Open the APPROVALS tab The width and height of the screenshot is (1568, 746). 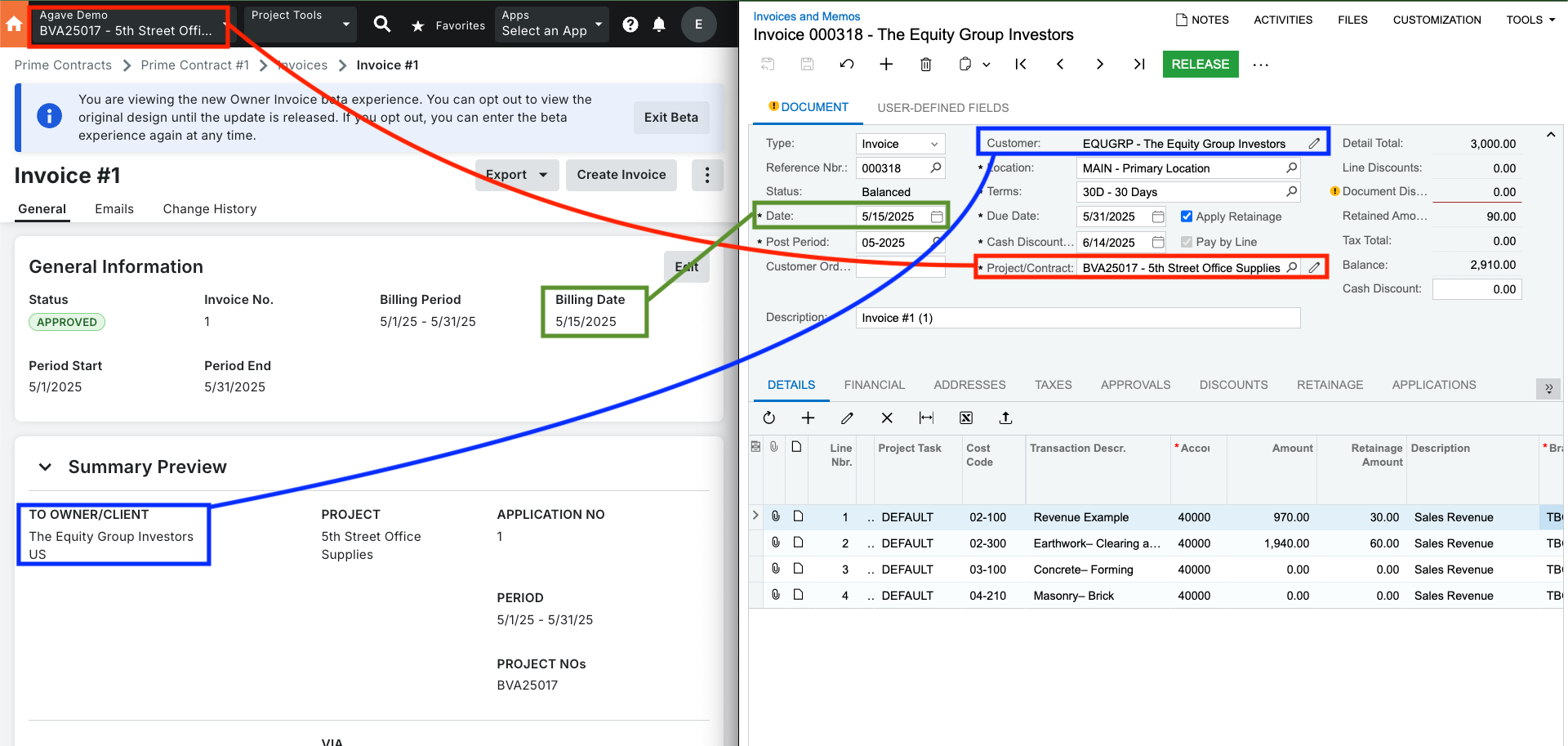tap(1136, 385)
